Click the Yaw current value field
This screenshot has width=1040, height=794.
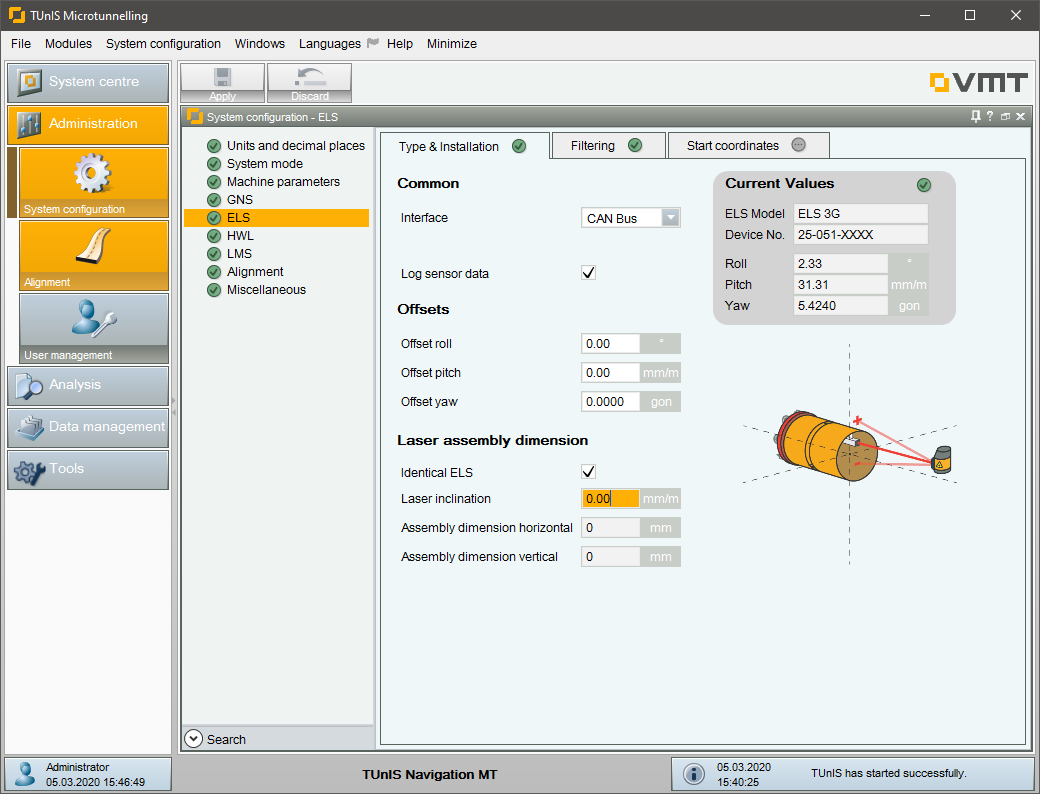point(840,306)
